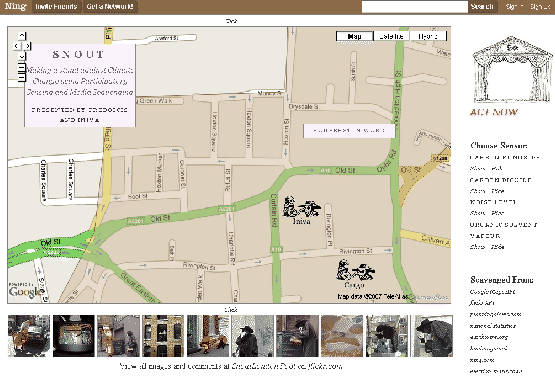Open the brown patterned close-up thumbnail

[x=342, y=336]
